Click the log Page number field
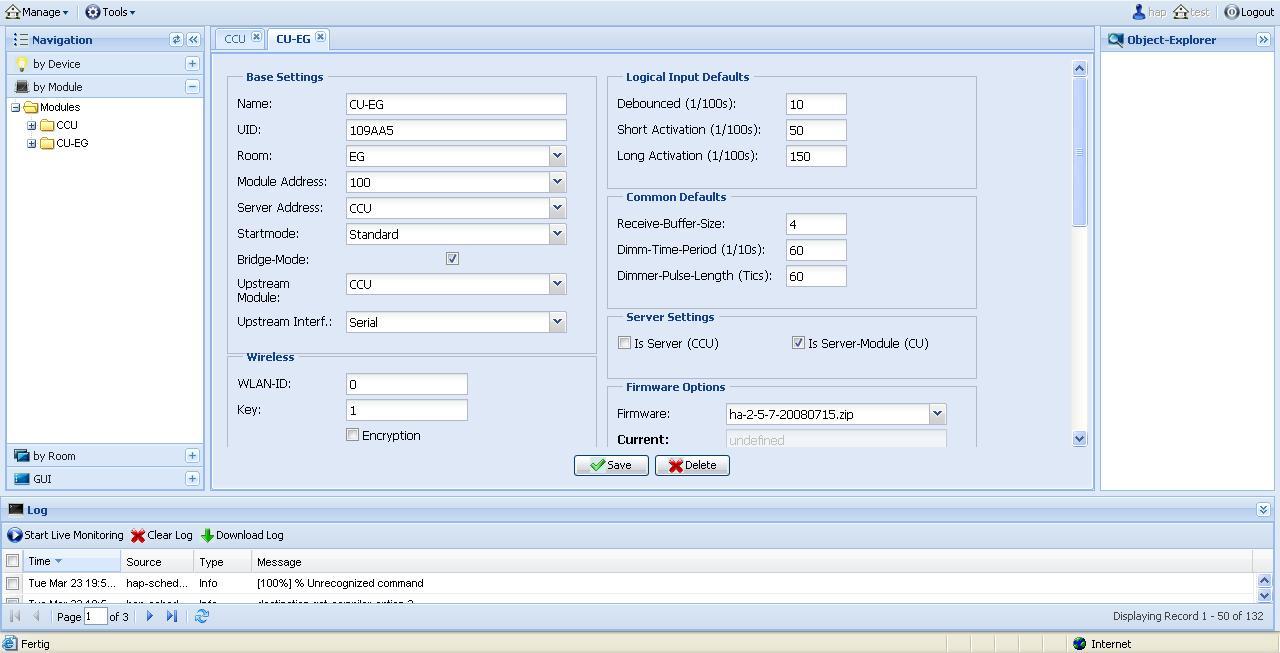This screenshot has height=653, width=1280. click(95, 616)
